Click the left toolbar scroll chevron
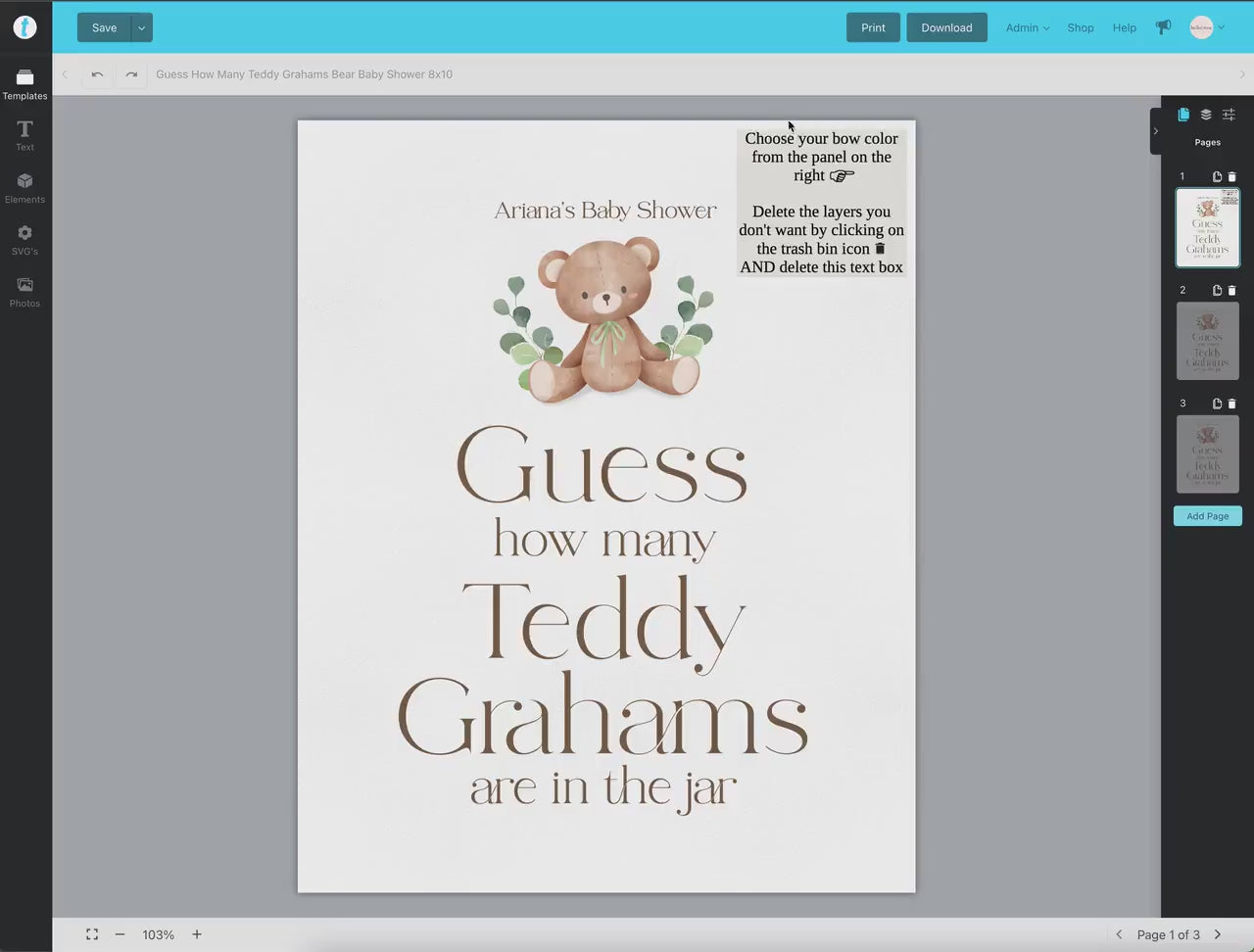The width and height of the screenshot is (1254, 952). click(65, 74)
